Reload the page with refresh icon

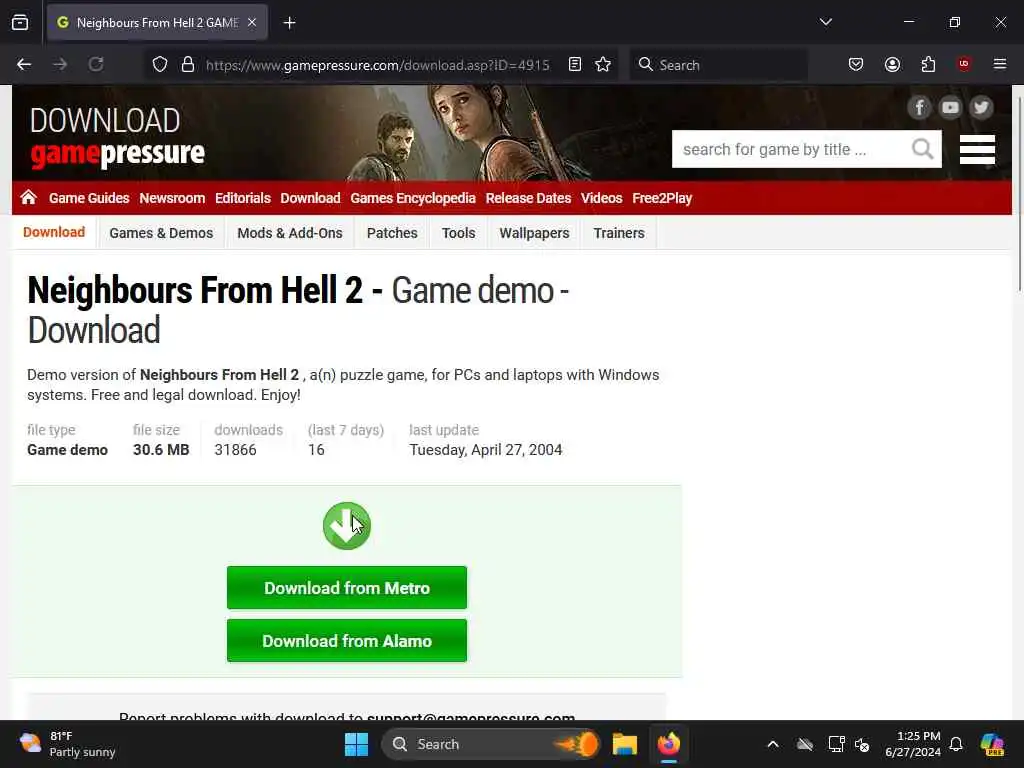[96, 64]
